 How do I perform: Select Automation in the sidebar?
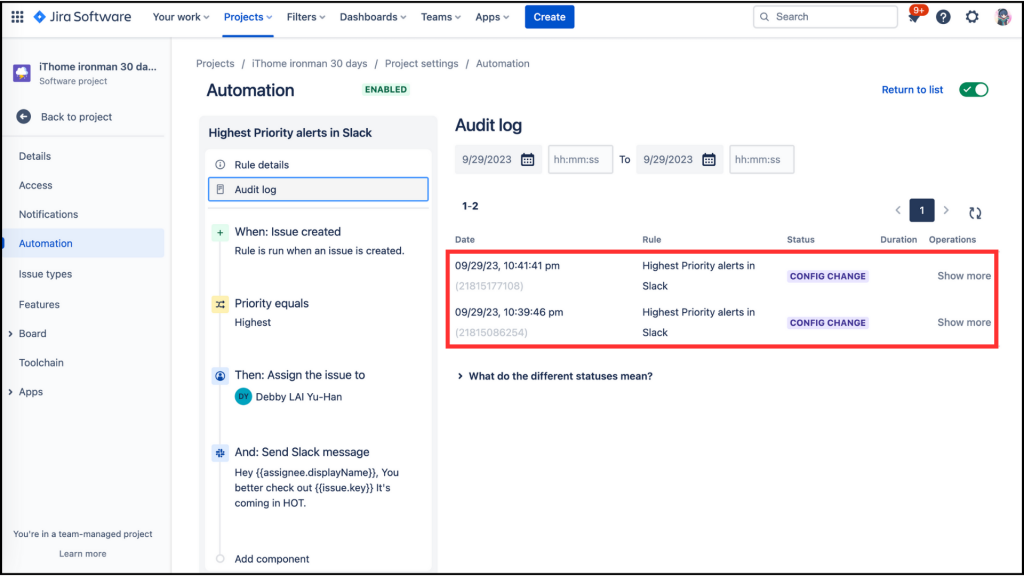pyautogui.click(x=84, y=243)
